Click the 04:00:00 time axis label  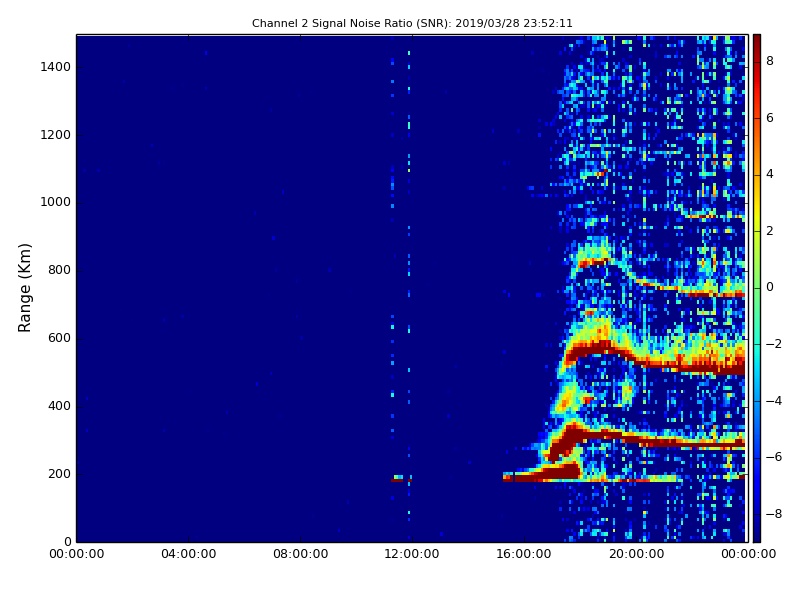click(x=189, y=554)
